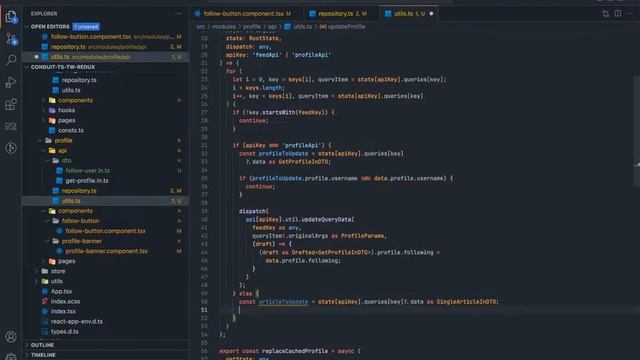Viewport: 640px width, 360px height.
Task: Click the Sass icon beside index.scss
Action: click(45, 301)
